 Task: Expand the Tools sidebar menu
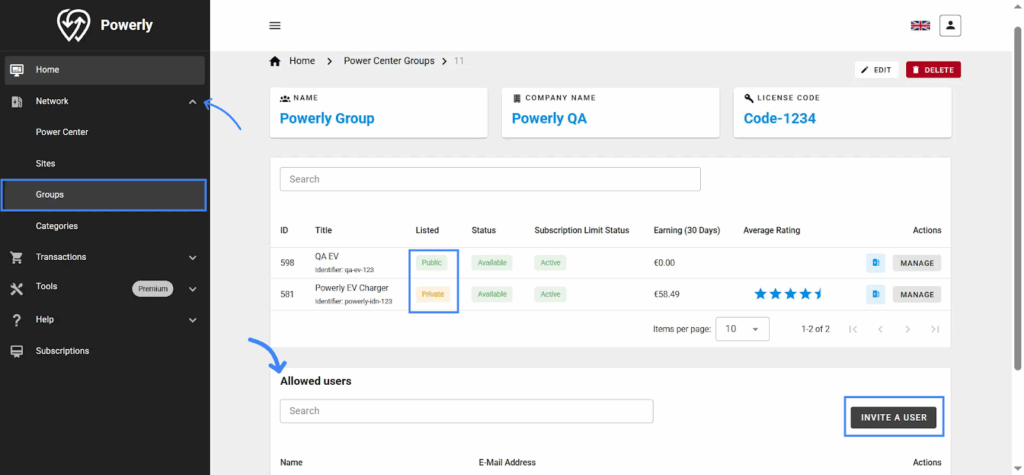193,288
